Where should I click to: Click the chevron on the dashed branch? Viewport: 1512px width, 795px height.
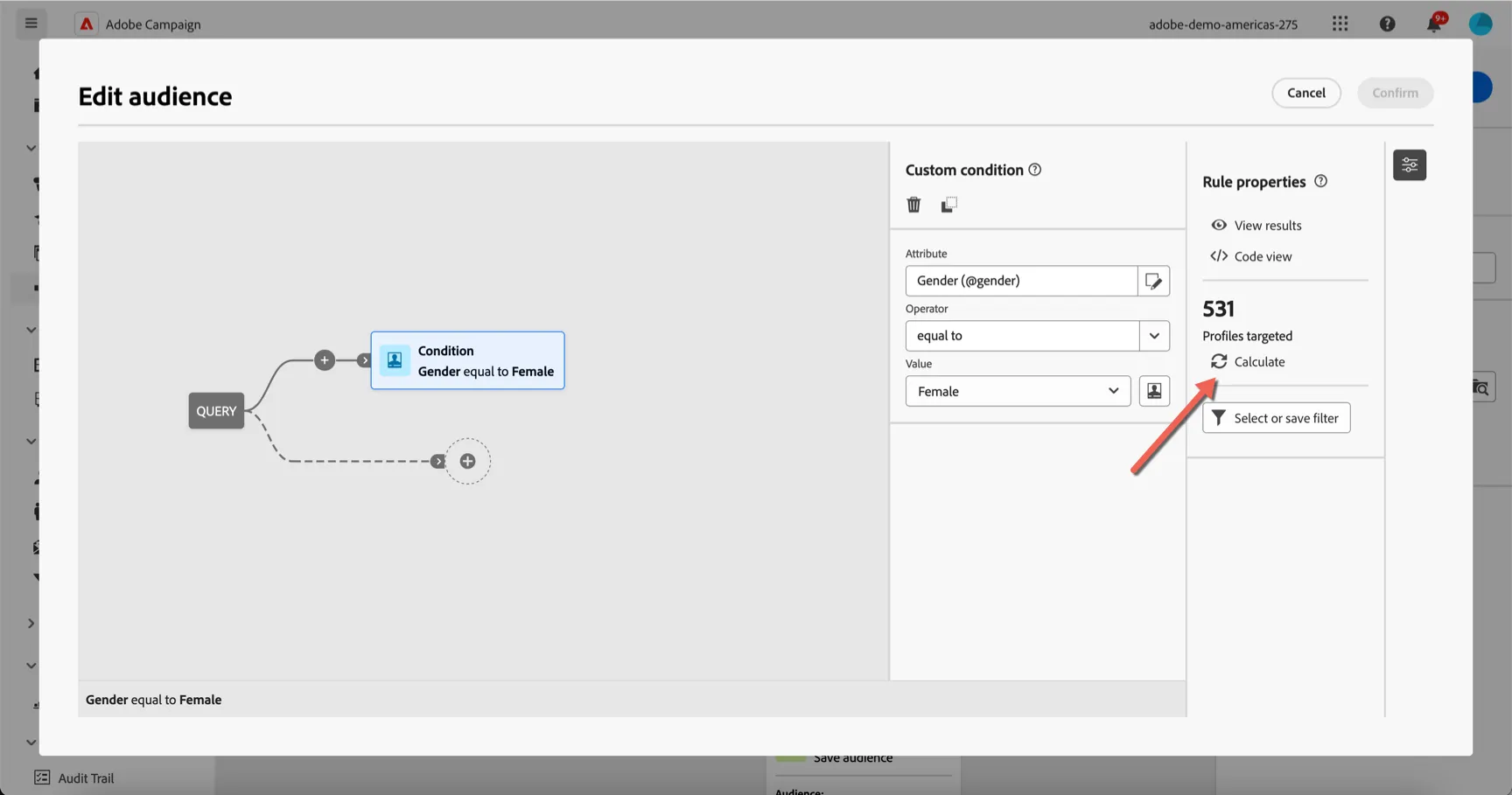tap(437, 461)
